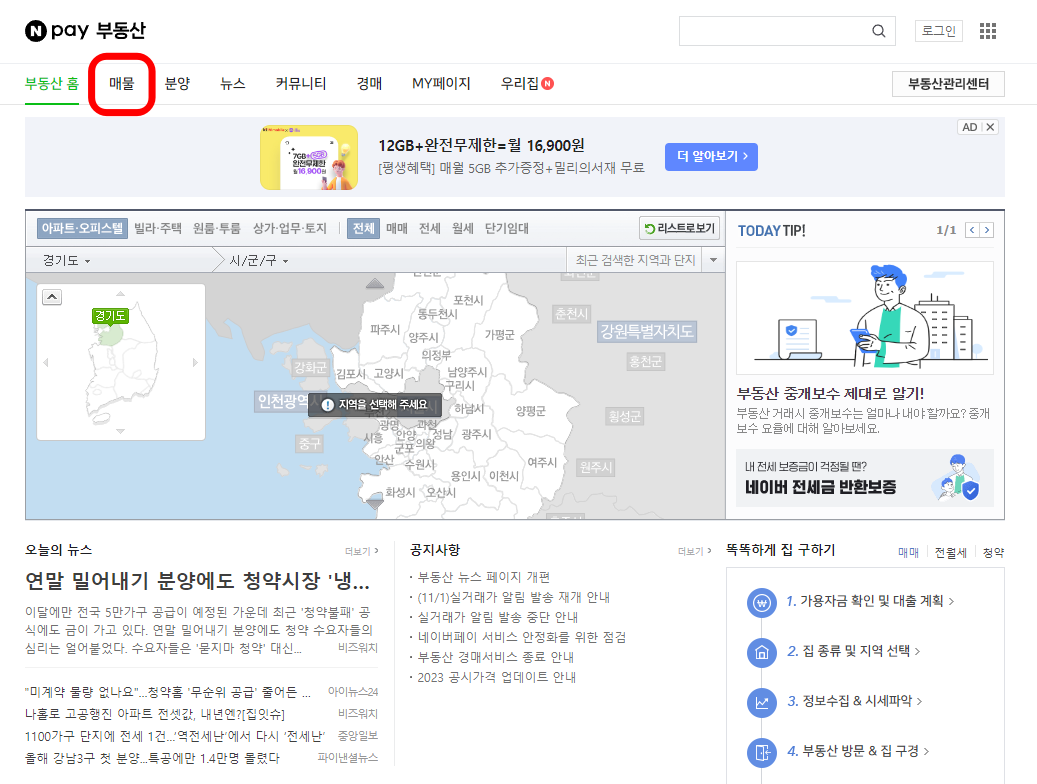Click 더보기 next to 공지사항
This screenshot has width=1037, height=784.
coord(694,551)
